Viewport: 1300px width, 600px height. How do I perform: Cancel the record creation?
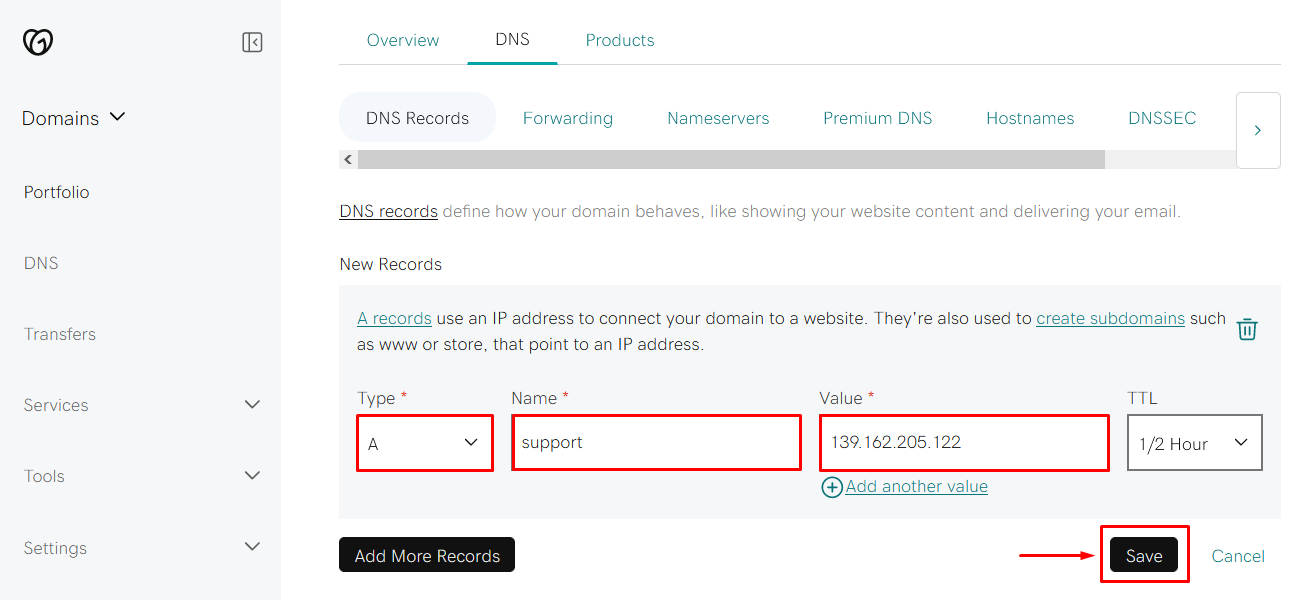1238,555
